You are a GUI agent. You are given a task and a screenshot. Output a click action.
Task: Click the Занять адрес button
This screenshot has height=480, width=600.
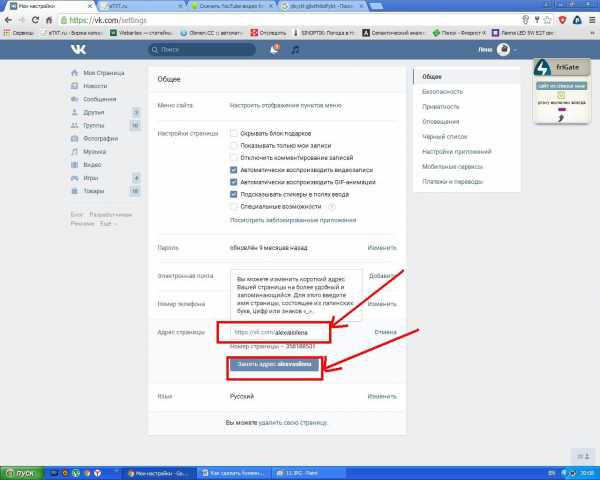coord(274,364)
